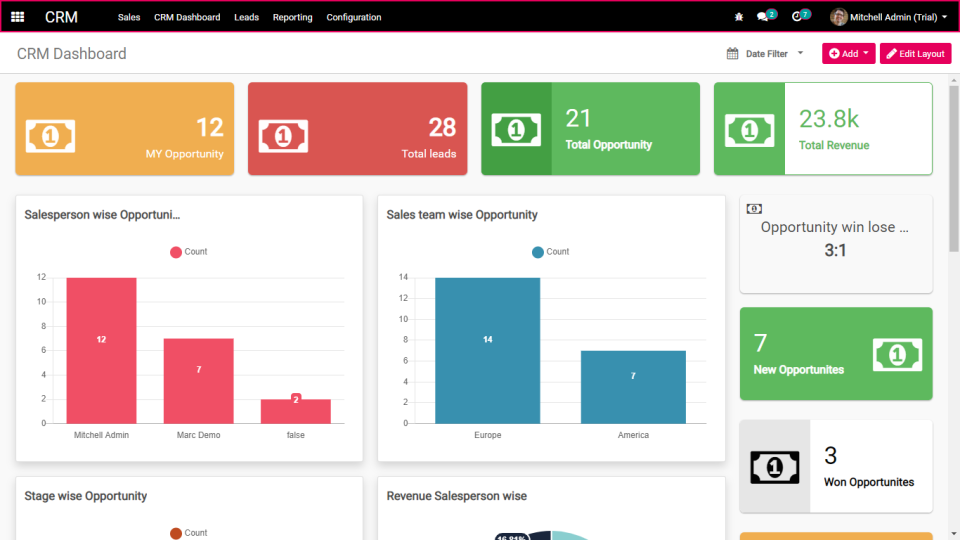Click the CRM app title link
This screenshot has height=540, width=960.
coord(61,17)
